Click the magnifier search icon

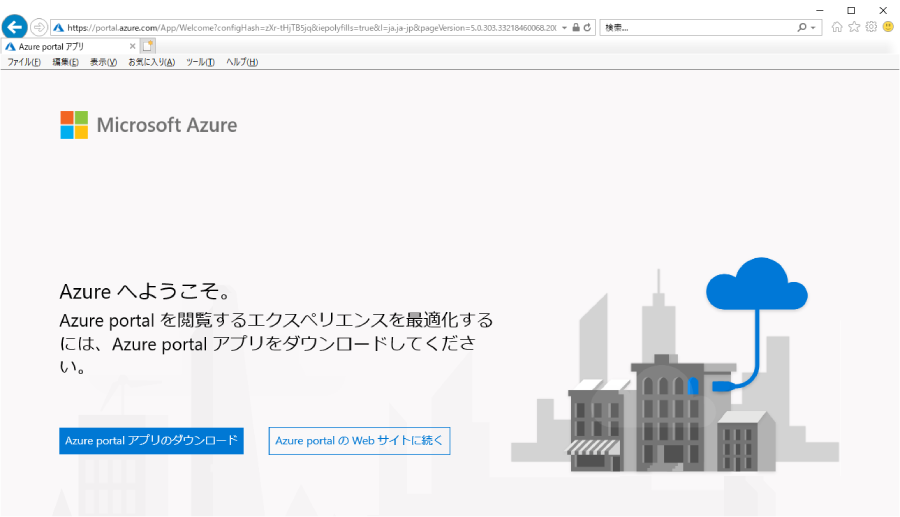tap(802, 27)
